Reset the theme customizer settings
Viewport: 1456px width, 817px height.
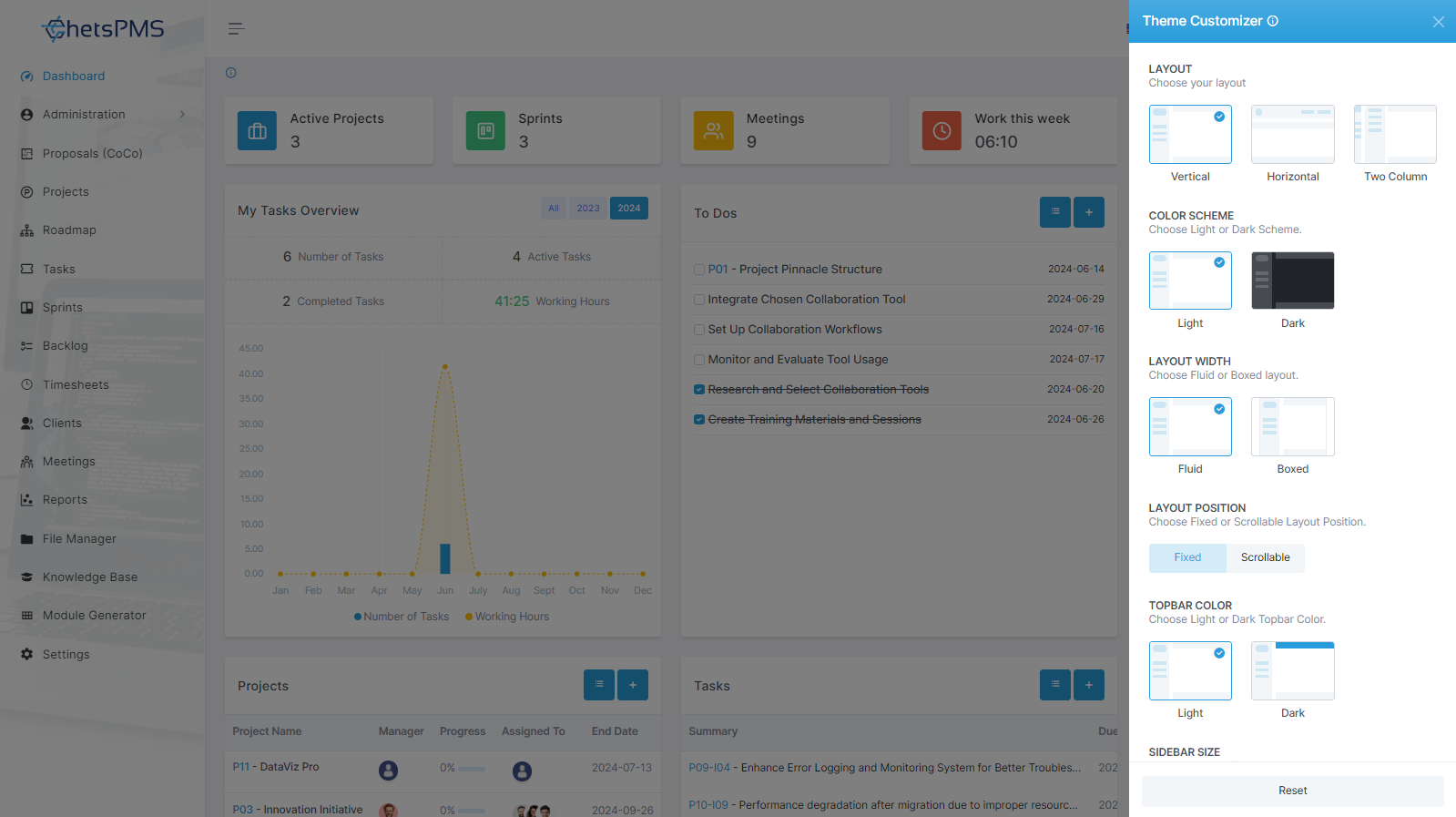(1292, 791)
